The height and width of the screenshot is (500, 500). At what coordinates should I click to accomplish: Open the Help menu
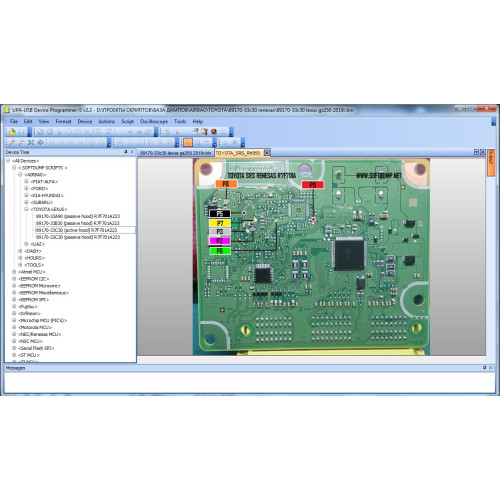coord(198,121)
